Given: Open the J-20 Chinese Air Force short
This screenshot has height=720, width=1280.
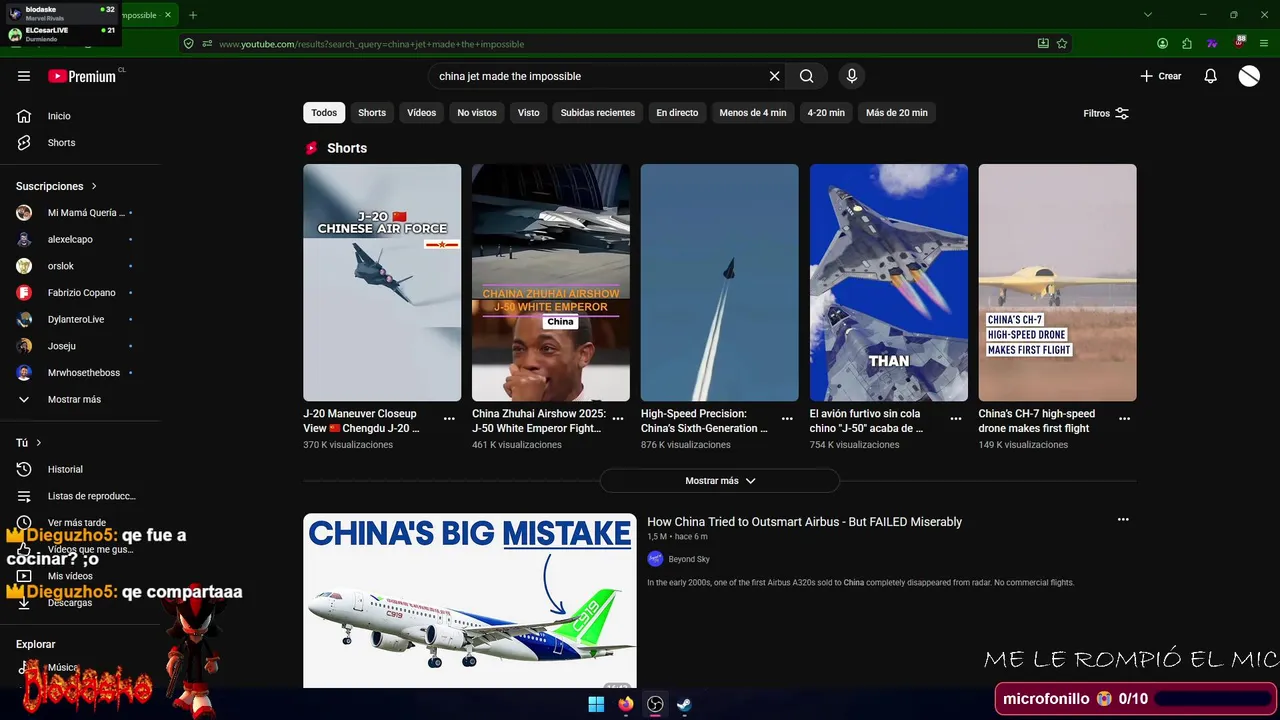Looking at the screenshot, I should 382,282.
